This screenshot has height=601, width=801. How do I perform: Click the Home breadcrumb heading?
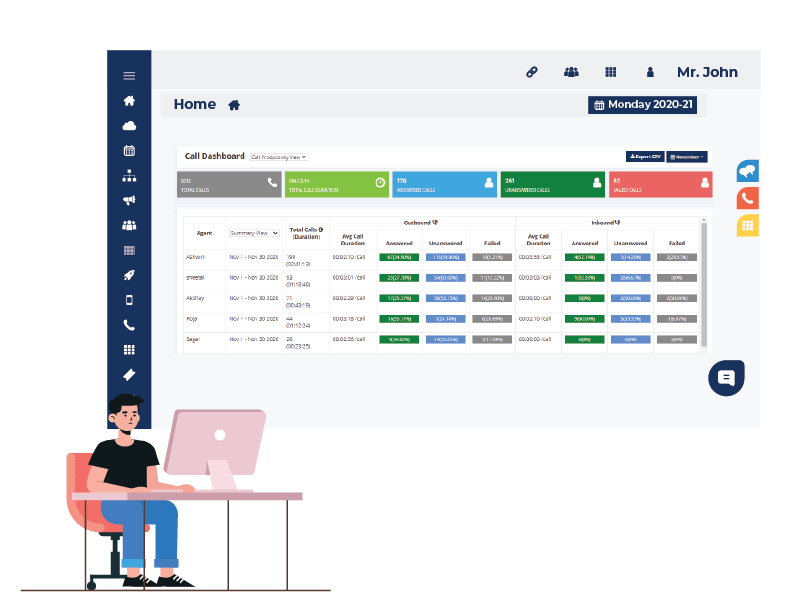195,104
